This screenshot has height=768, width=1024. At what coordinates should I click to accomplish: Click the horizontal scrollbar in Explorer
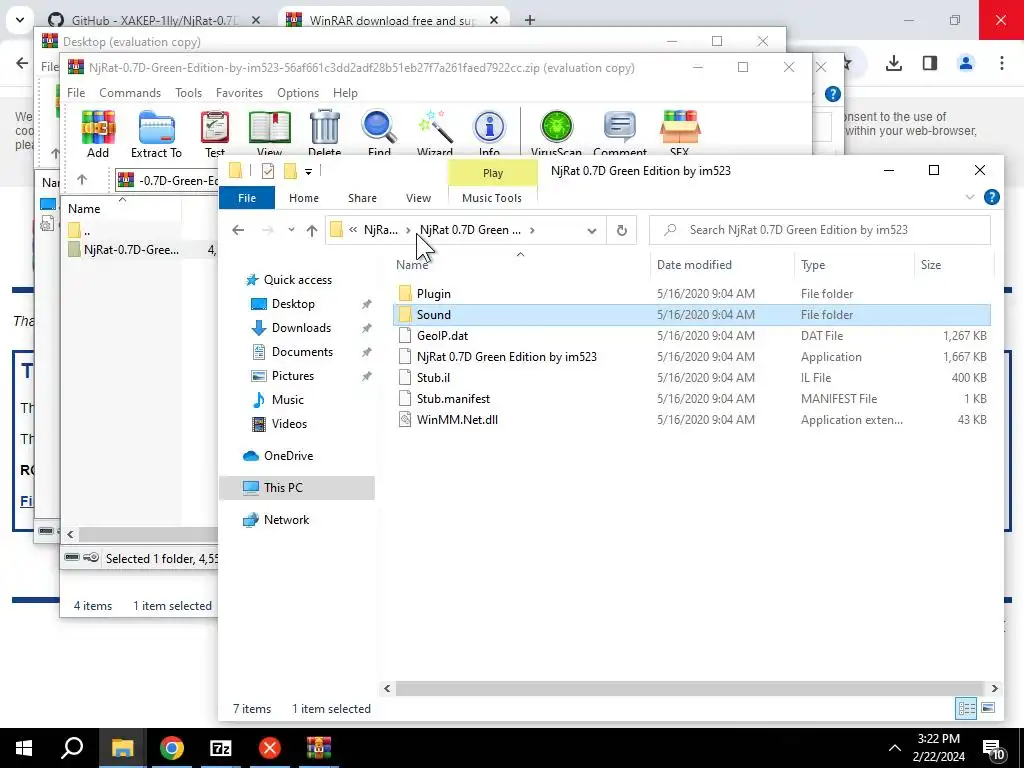click(x=690, y=688)
